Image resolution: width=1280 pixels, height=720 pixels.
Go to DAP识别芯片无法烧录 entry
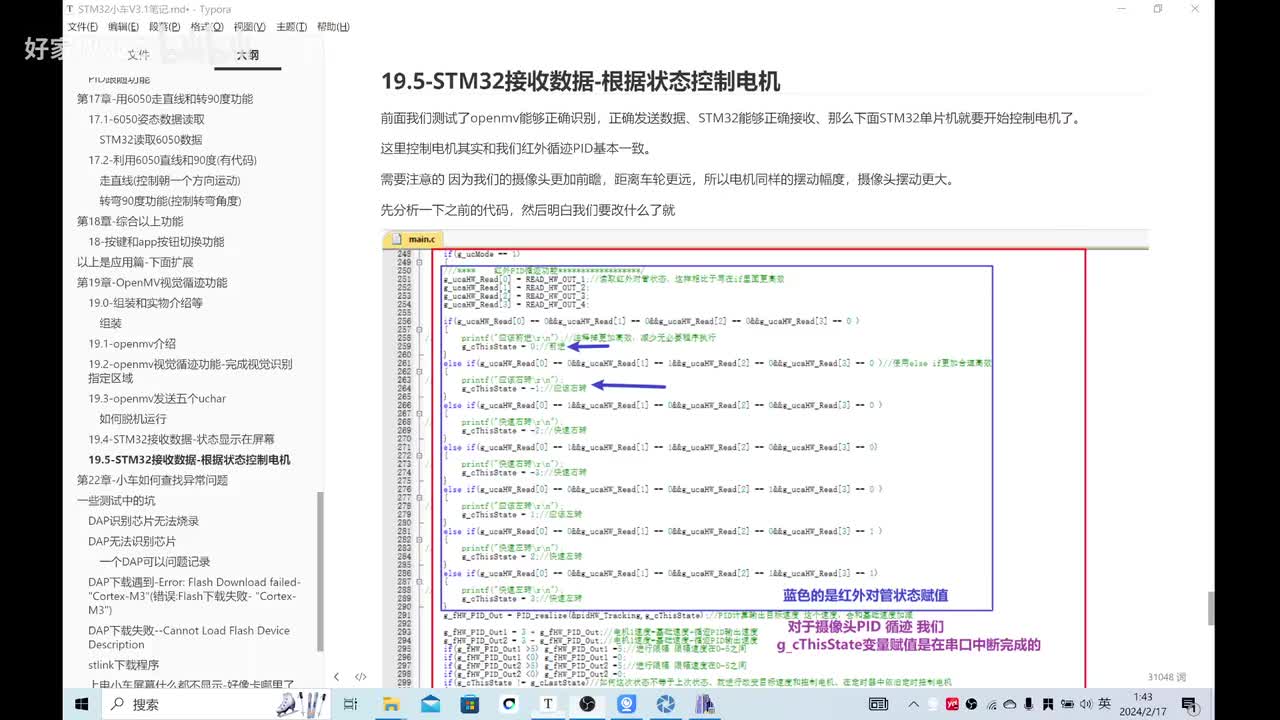143,521
